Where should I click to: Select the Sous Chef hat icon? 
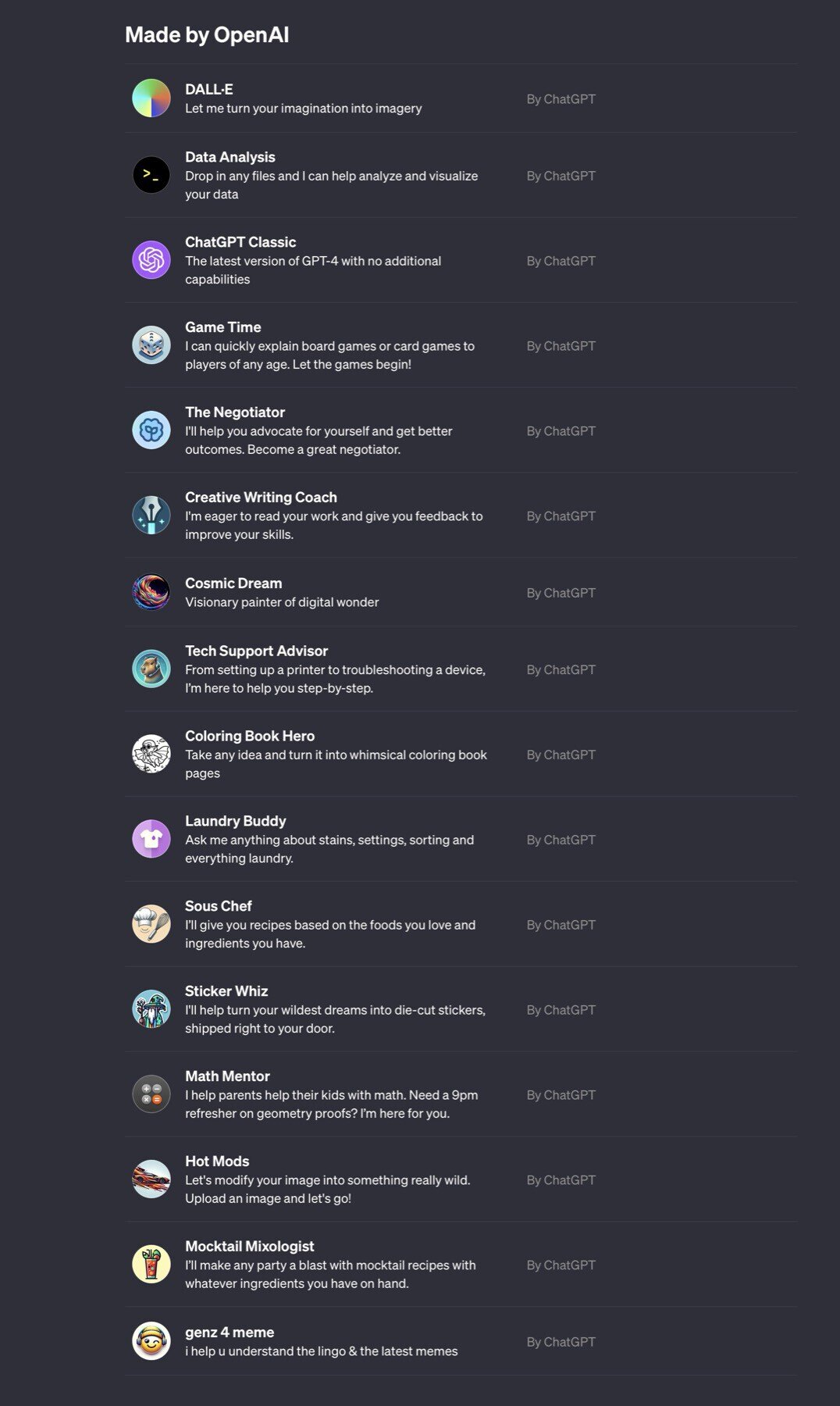point(151,924)
